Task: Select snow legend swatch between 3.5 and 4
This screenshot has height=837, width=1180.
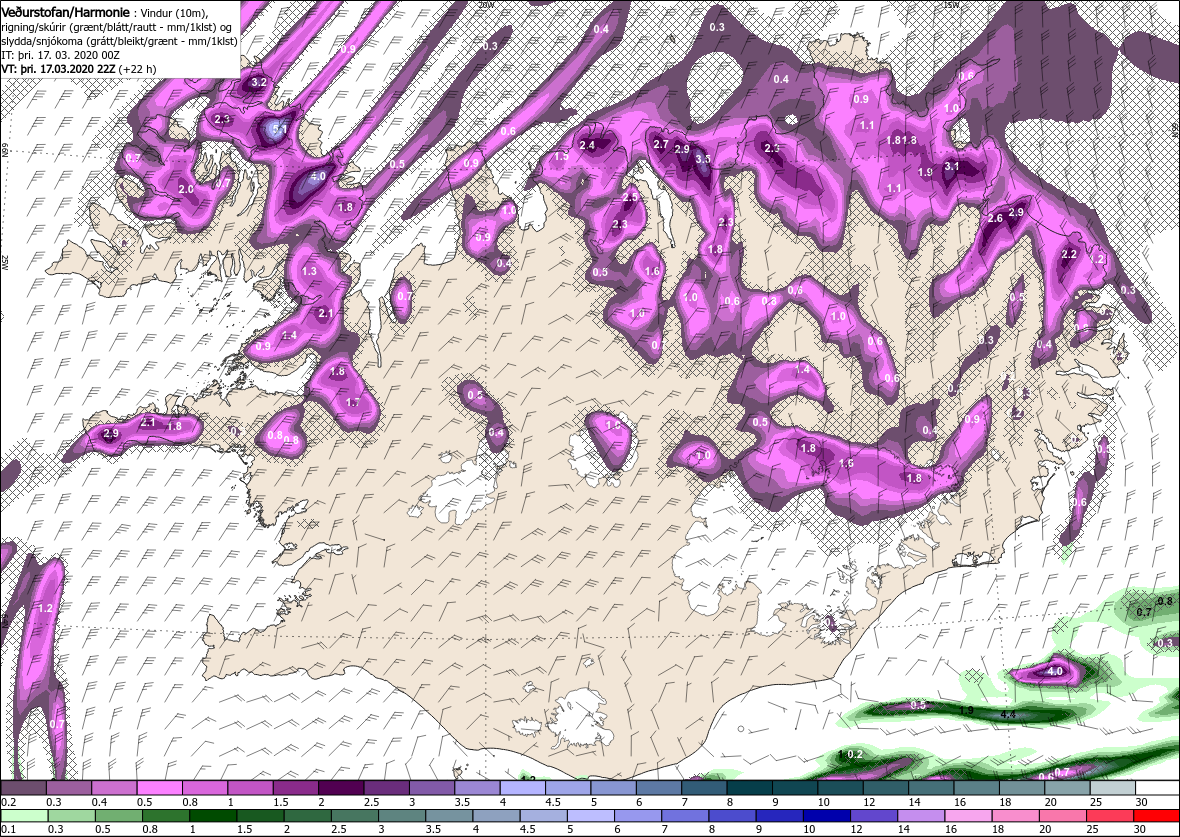Action: (x=476, y=788)
